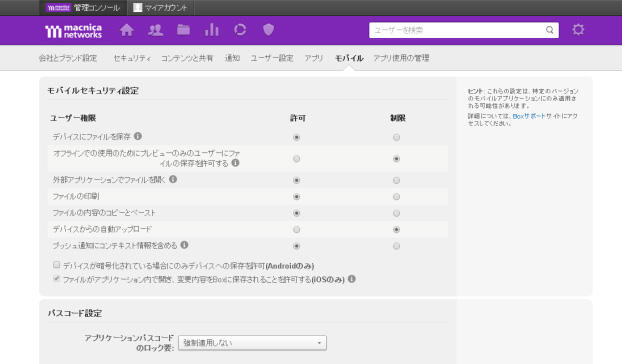Open the 通知 tab

tap(232, 58)
